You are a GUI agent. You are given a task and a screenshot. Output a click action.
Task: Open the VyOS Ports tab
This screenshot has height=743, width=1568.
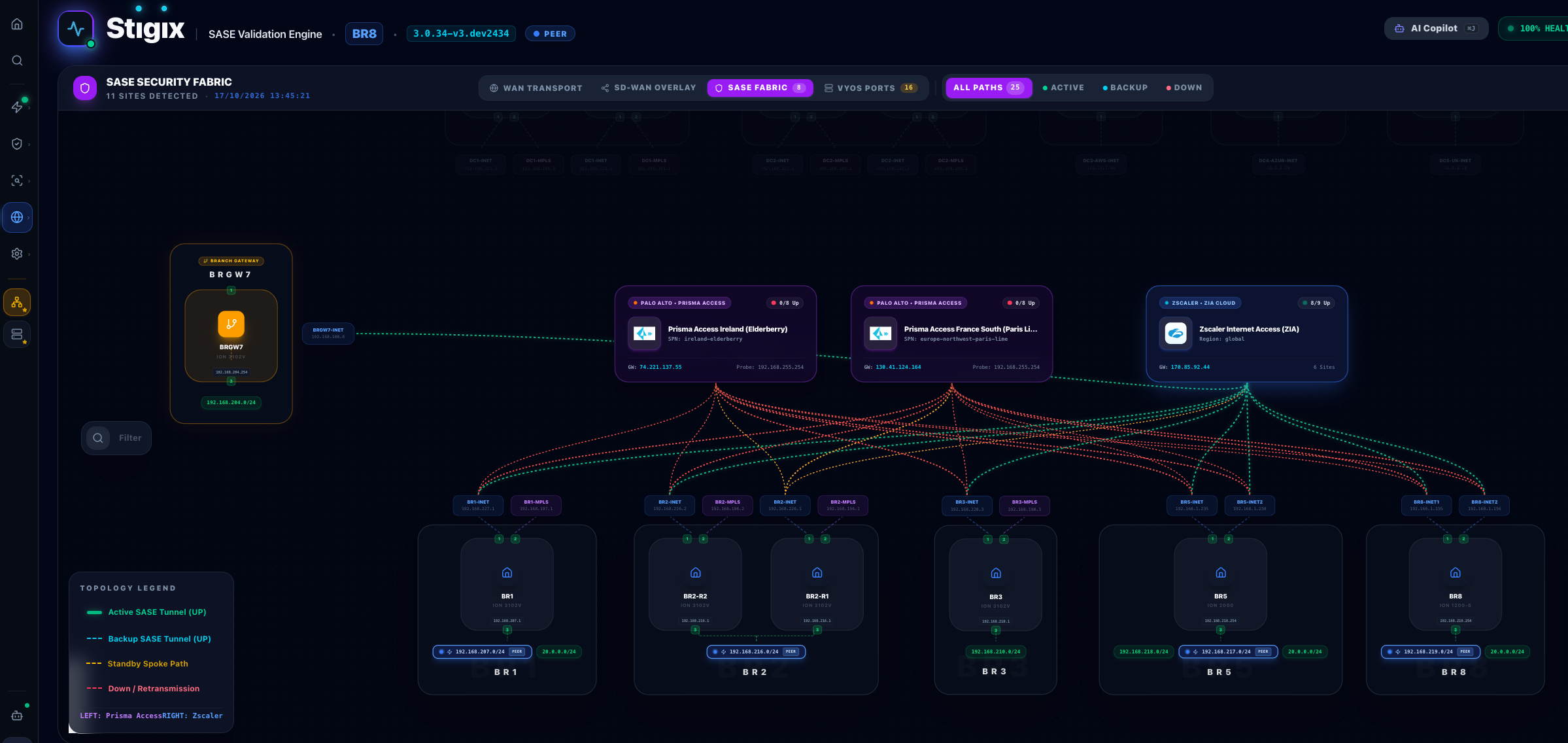tap(870, 88)
